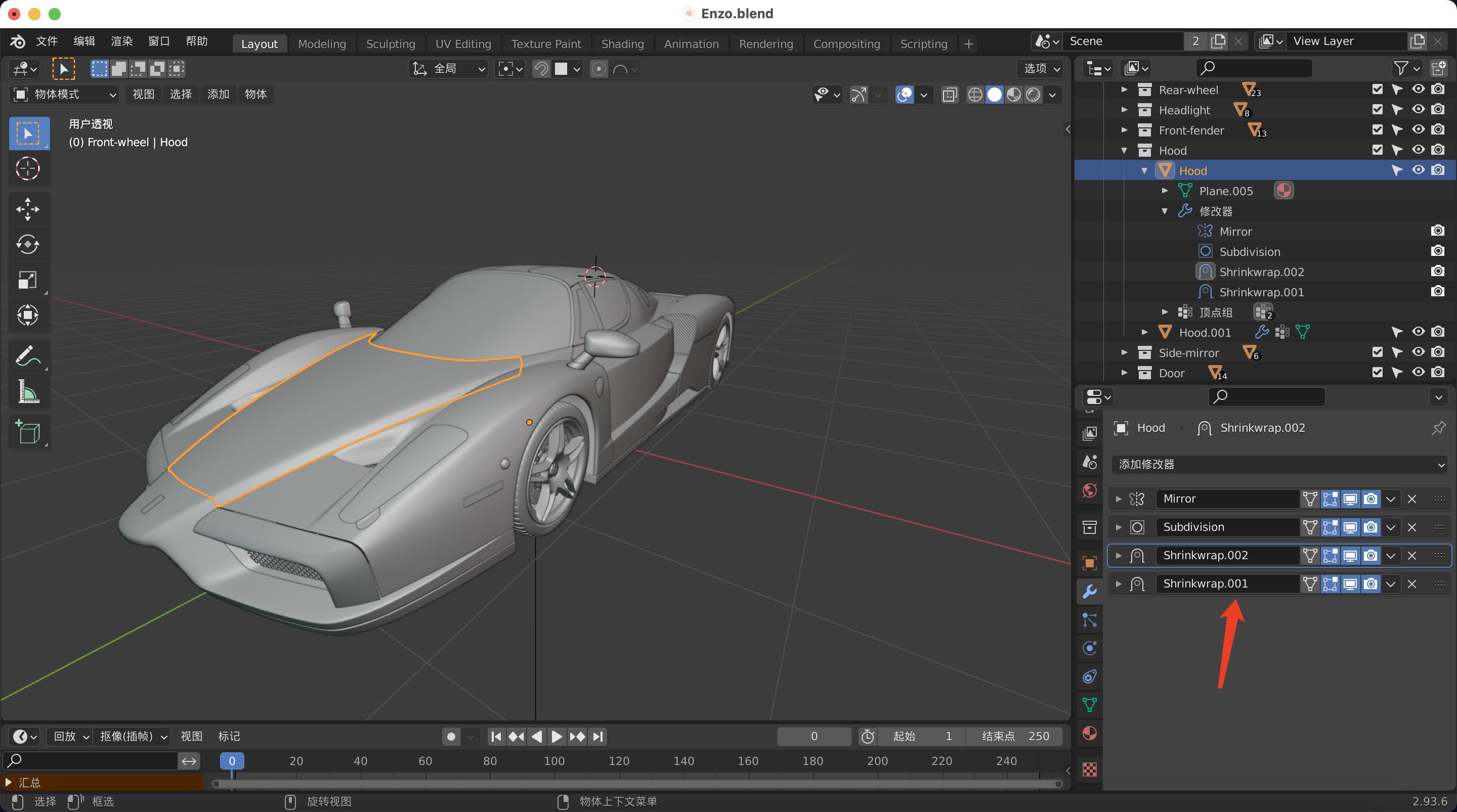Open the 物体模式 mode dropdown
This screenshot has height=812, width=1457.
click(64, 95)
